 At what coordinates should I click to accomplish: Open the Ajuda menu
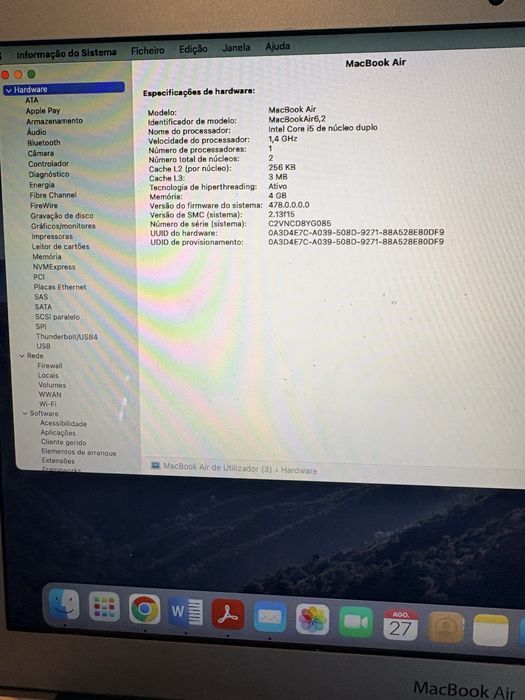pyautogui.click(x=278, y=46)
